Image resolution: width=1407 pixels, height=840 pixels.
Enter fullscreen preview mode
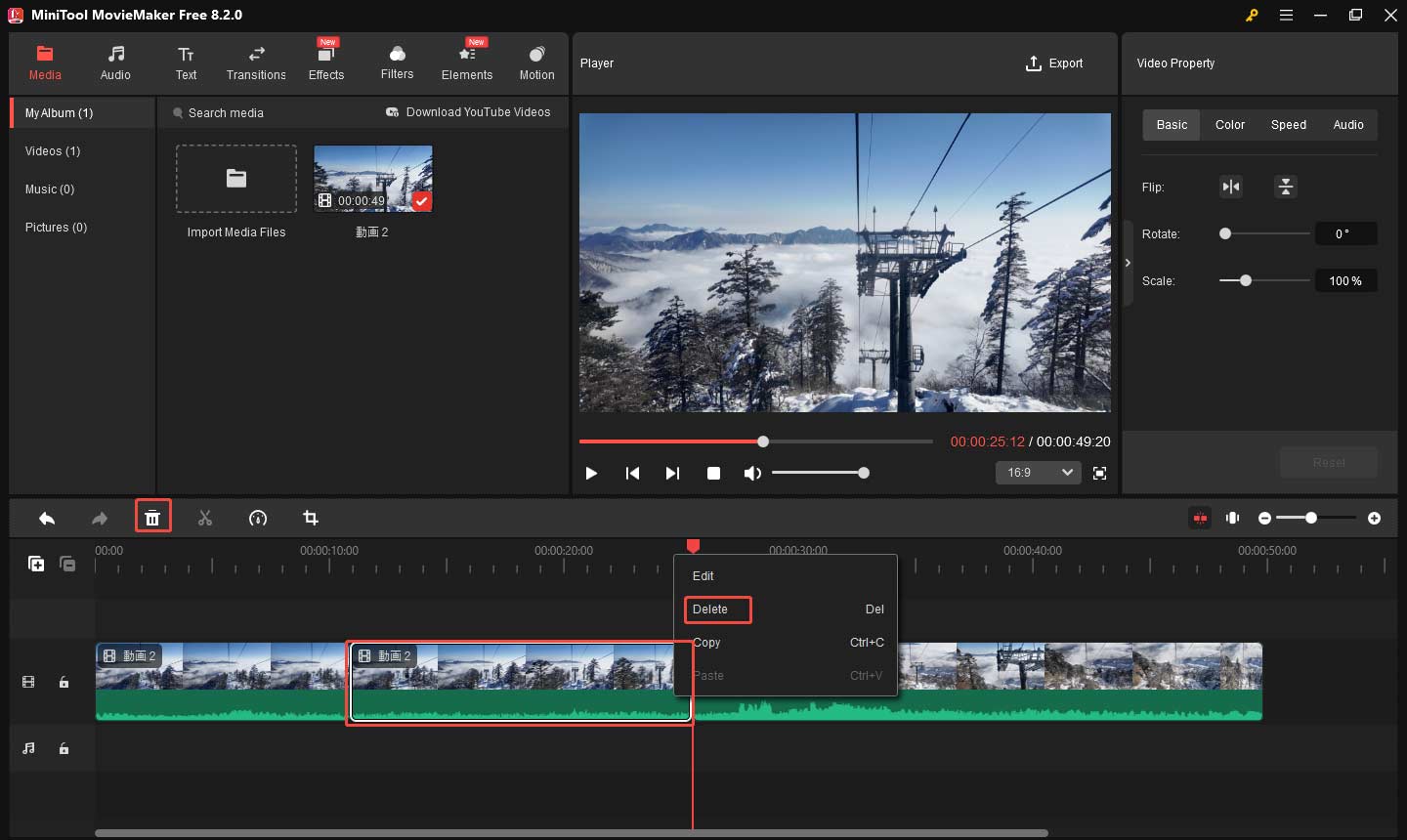(1099, 473)
